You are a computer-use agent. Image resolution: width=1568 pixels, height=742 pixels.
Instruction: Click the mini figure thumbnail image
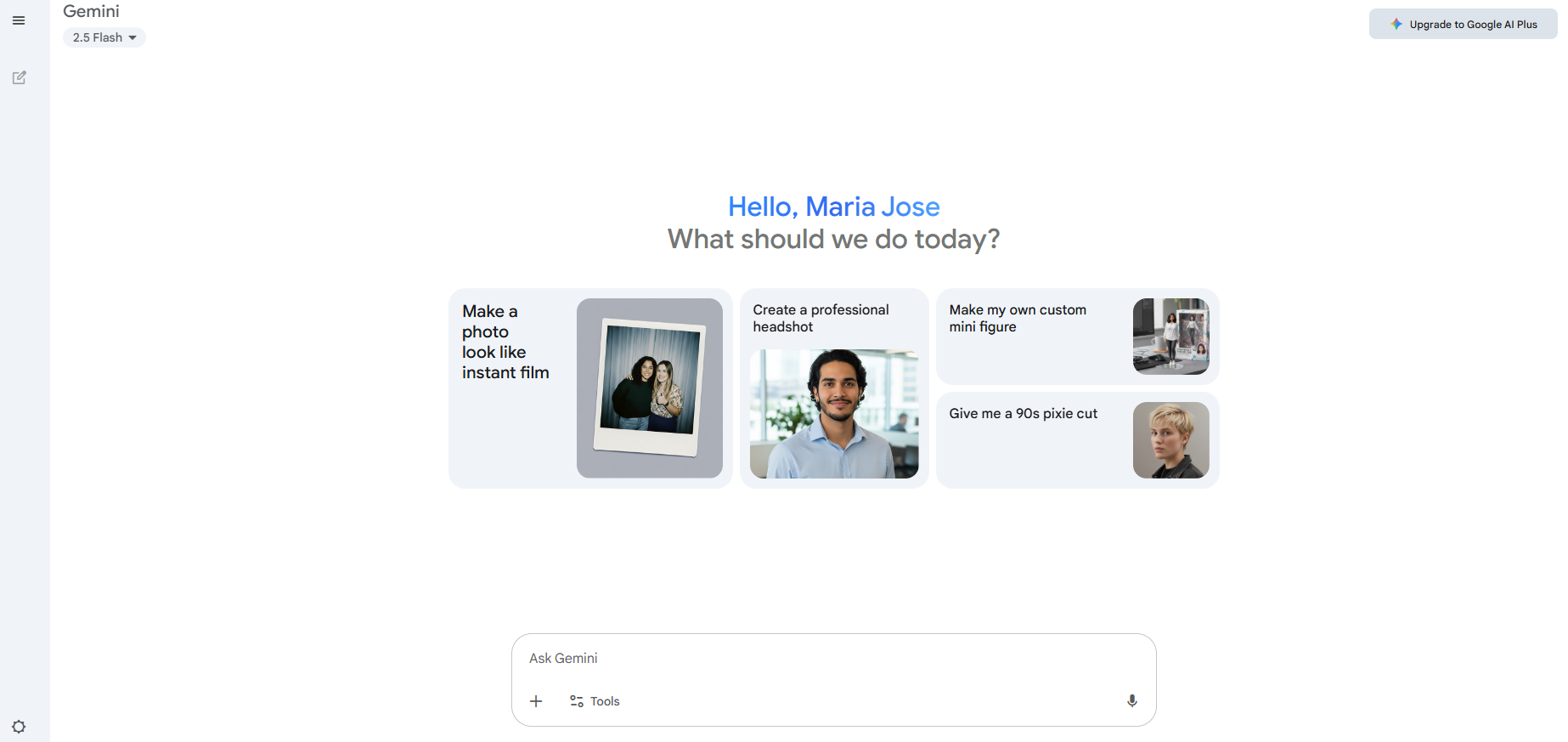[x=1170, y=337]
